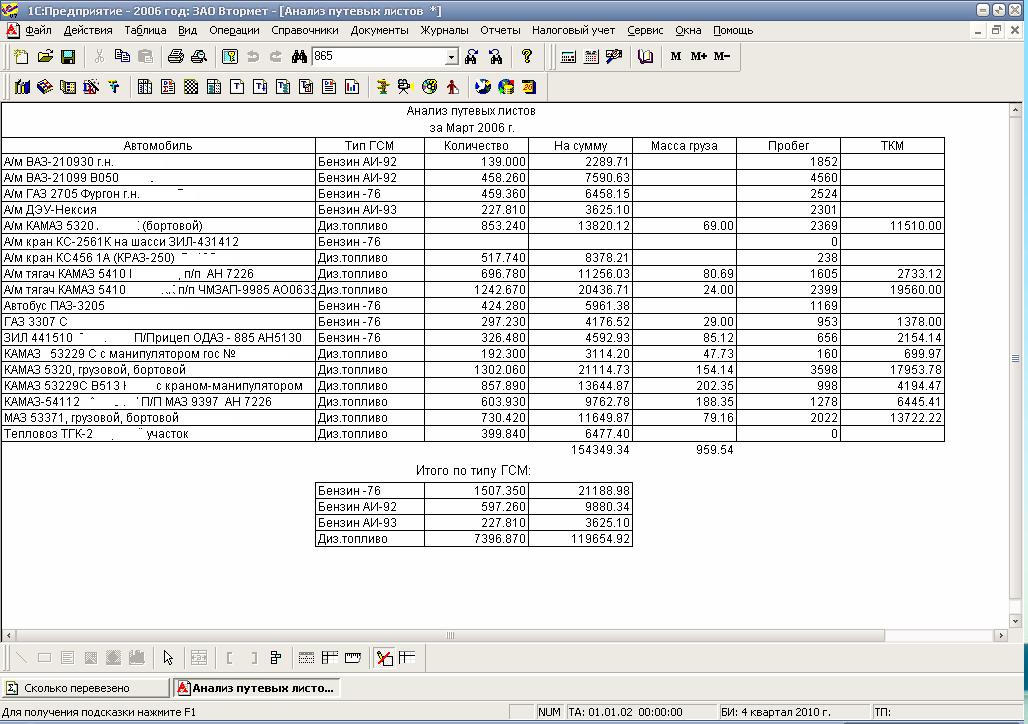Screen dimensions: 1028x724
Task: Open the Отчеты menu
Action: [500, 30]
